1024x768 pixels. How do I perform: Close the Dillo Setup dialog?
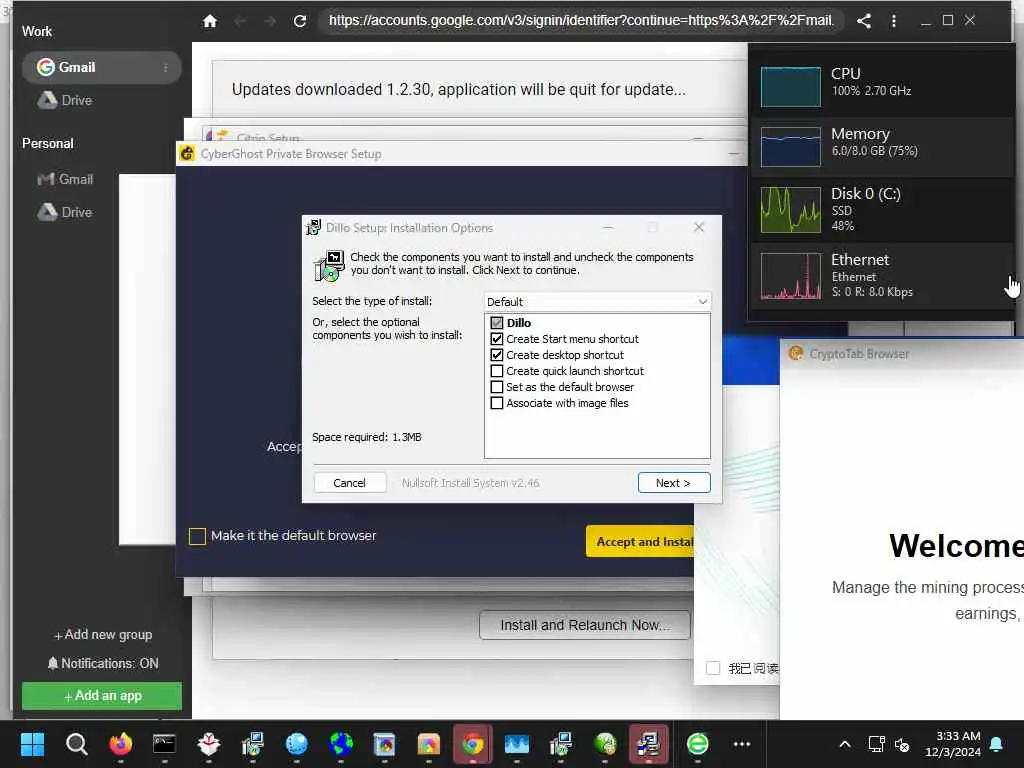[699, 227]
